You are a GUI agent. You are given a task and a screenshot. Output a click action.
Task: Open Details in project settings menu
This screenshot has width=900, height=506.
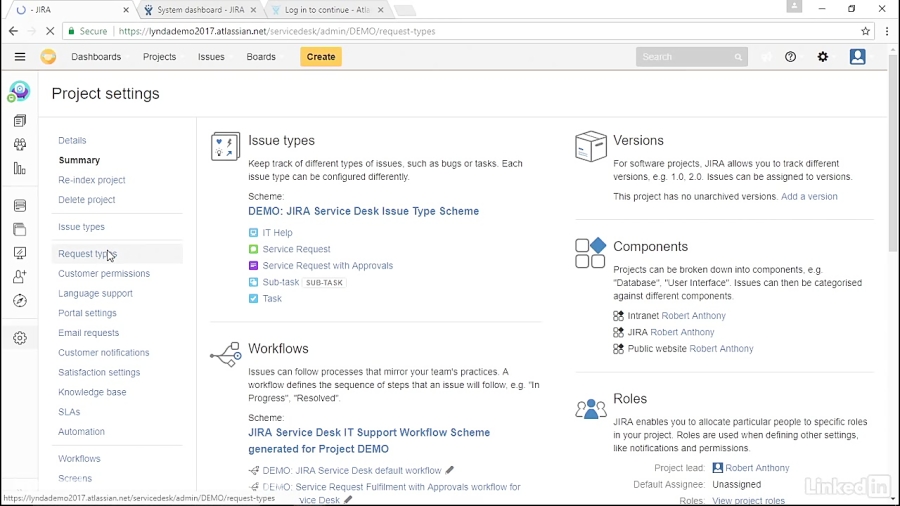[72, 140]
